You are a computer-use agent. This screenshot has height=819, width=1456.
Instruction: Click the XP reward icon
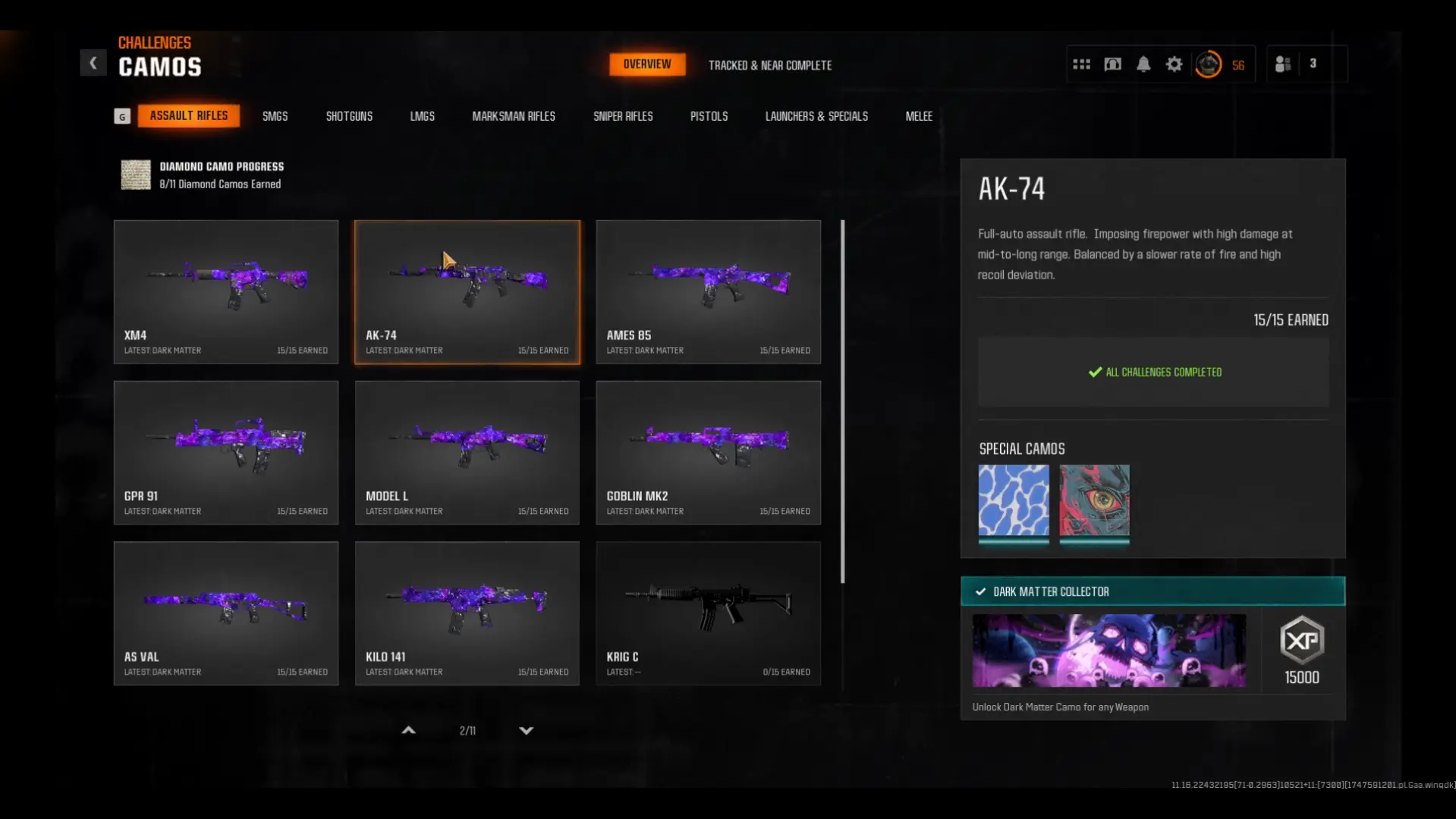(x=1302, y=640)
